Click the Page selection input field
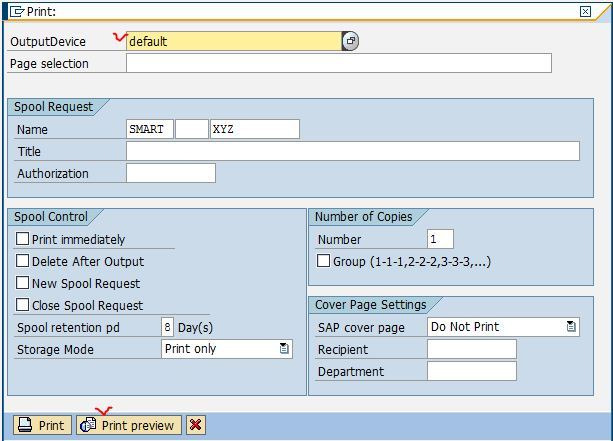613x441 pixels. coord(339,63)
